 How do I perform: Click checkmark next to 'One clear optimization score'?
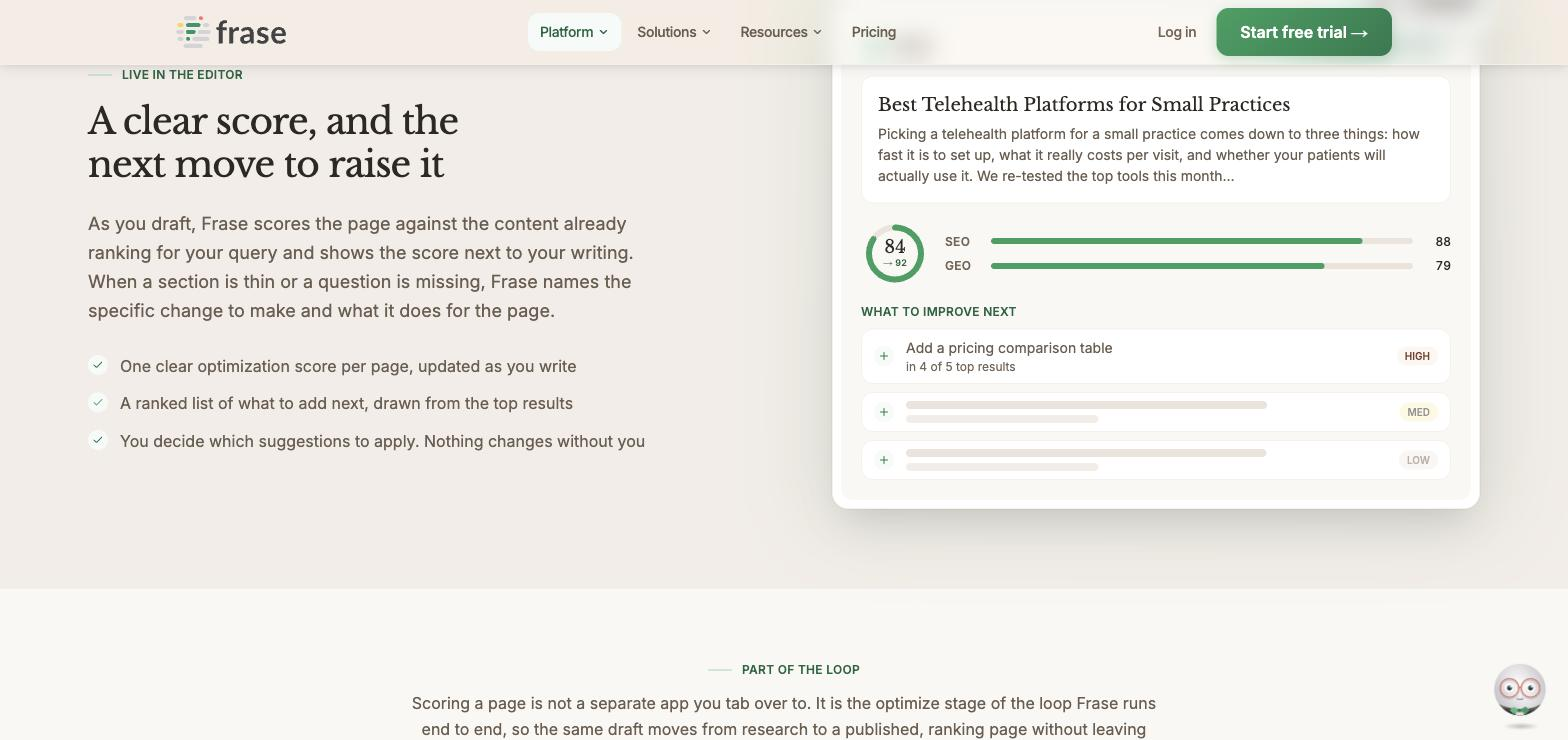pyautogui.click(x=97, y=365)
